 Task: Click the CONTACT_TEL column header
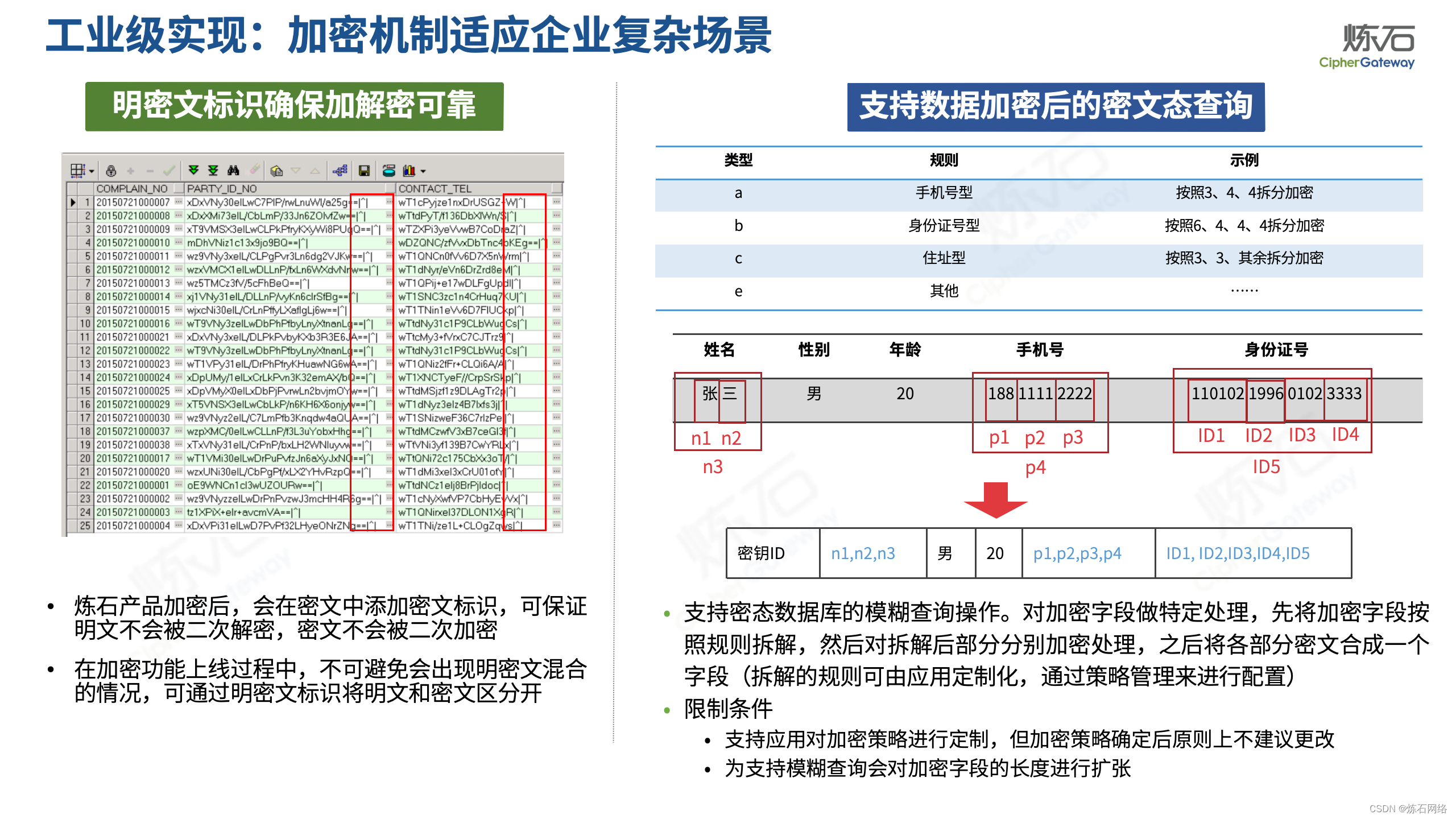[x=435, y=188]
